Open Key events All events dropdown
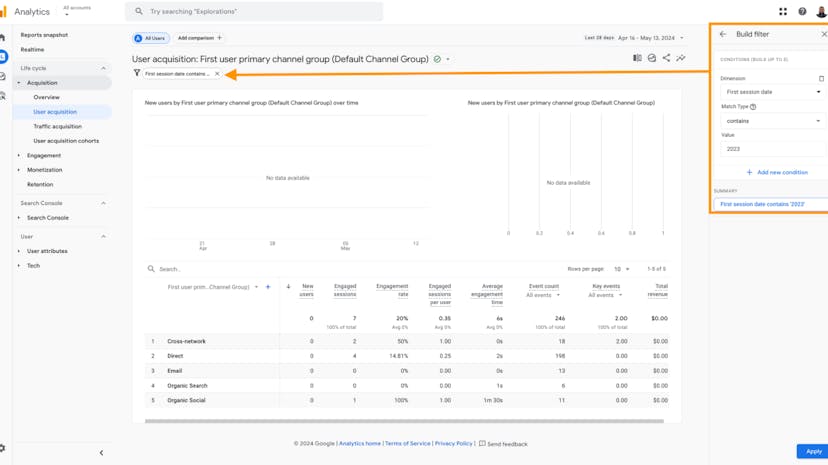828x465 pixels. click(x=605, y=296)
